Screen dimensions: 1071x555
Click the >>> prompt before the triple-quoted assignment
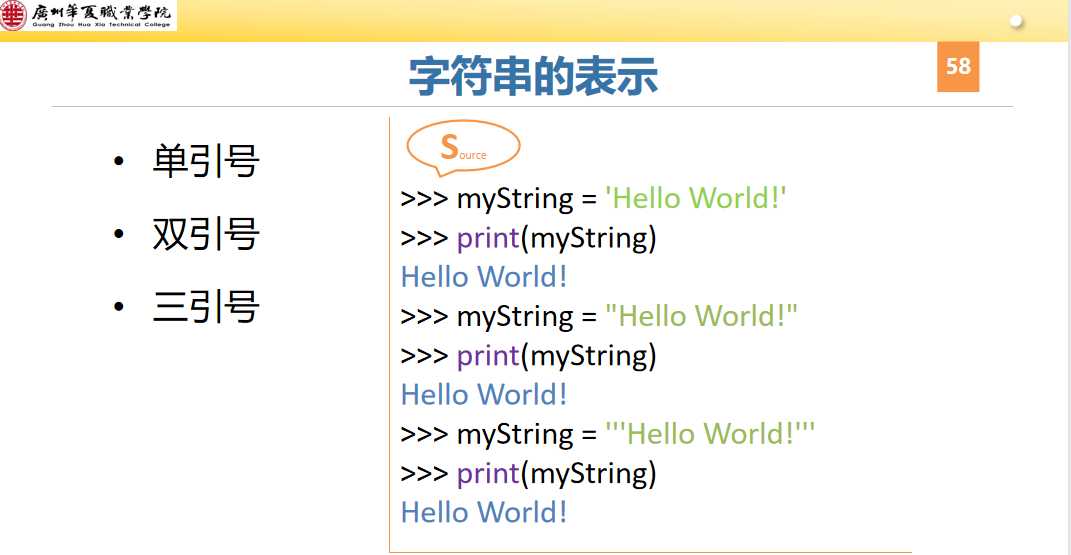pyautogui.click(x=424, y=435)
